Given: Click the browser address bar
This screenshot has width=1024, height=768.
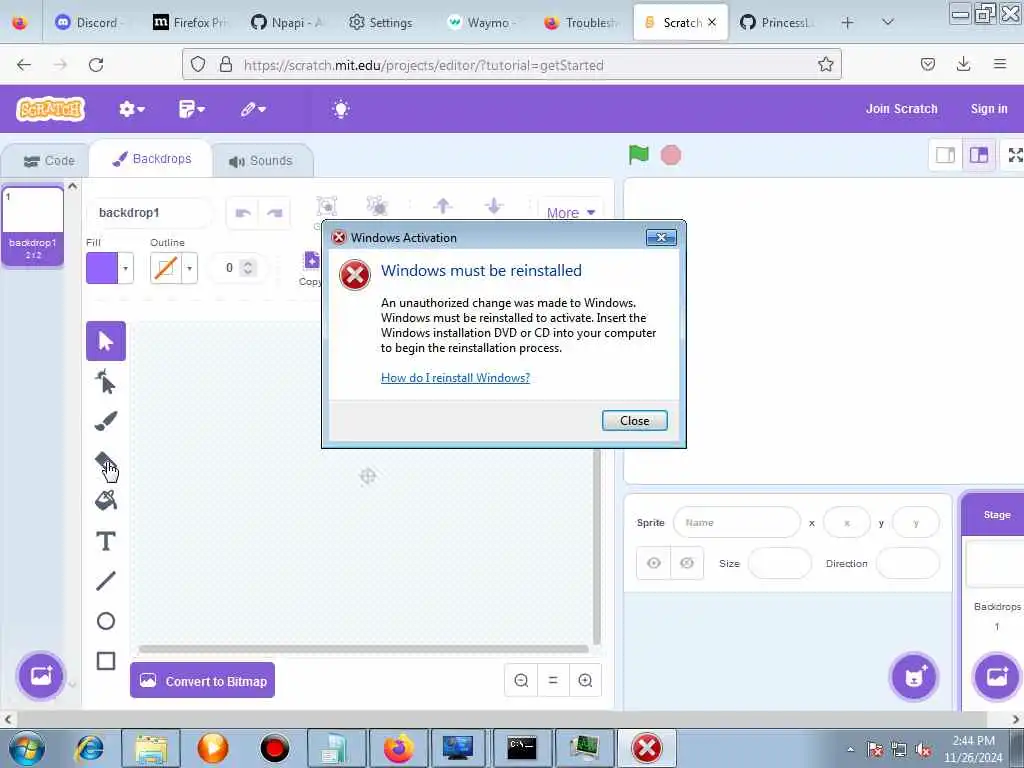Looking at the screenshot, I should coord(511,65).
